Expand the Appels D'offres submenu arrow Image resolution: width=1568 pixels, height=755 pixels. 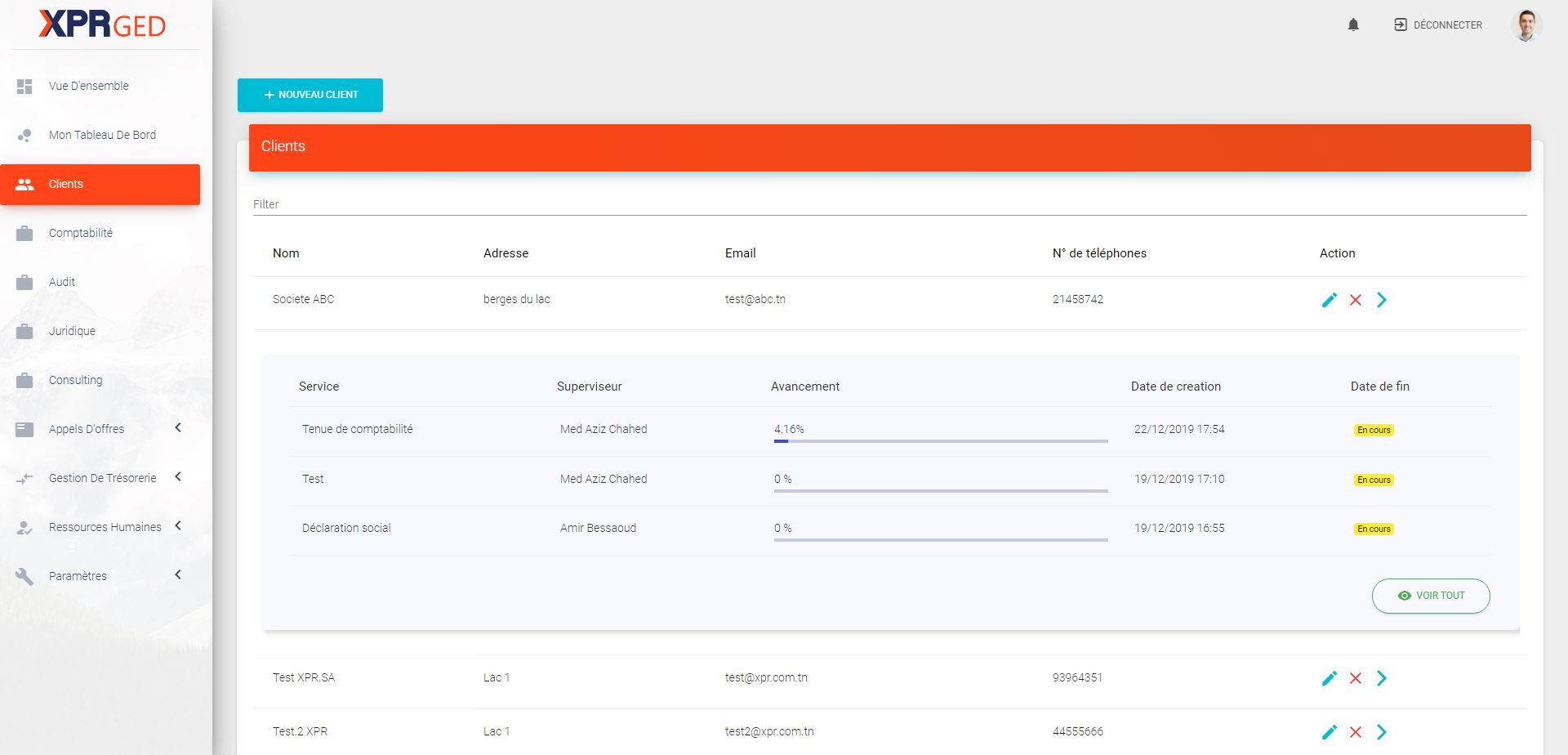pos(178,427)
